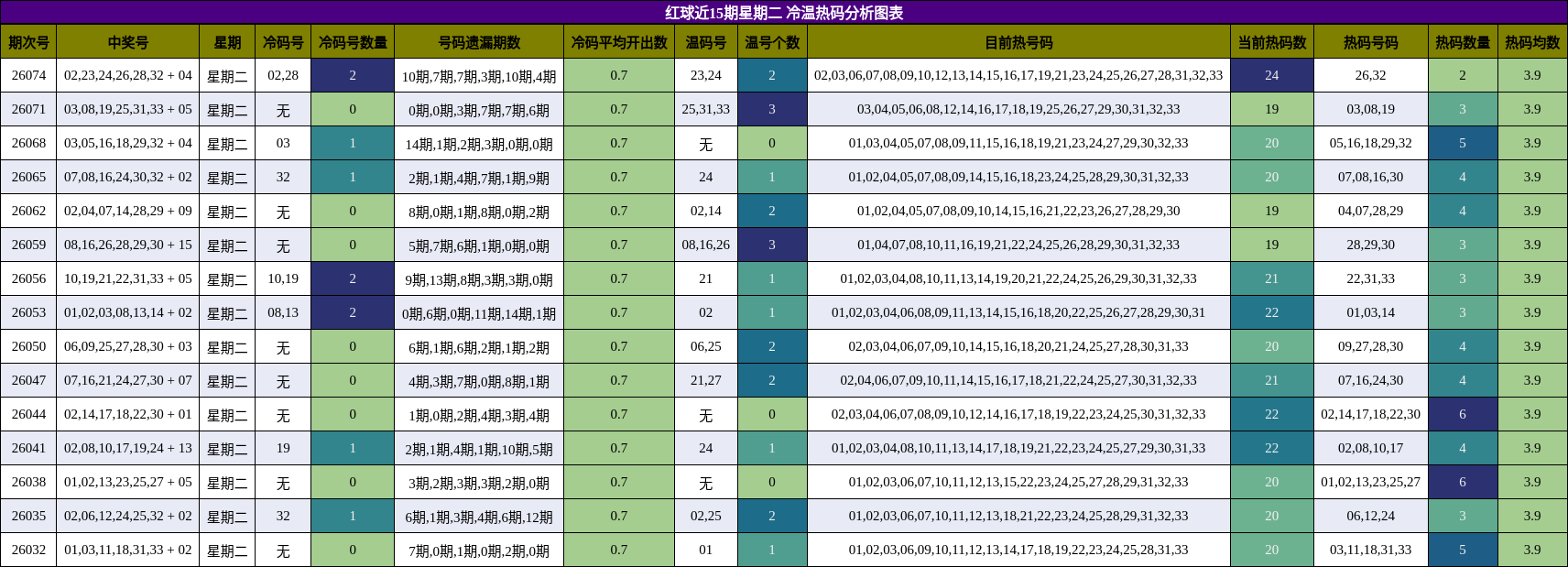
Task: Click period number 26038
Action: pos(28,482)
